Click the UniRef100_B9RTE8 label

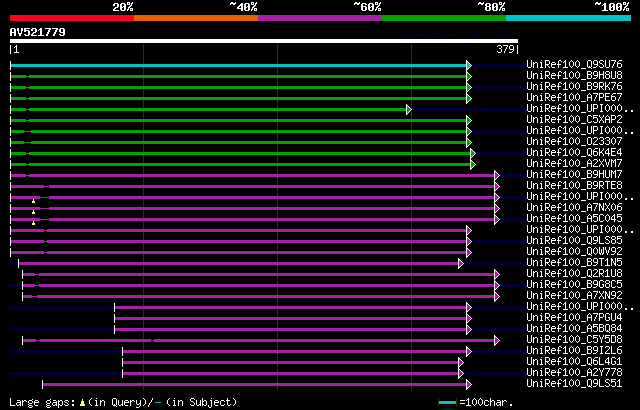point(574,185)
